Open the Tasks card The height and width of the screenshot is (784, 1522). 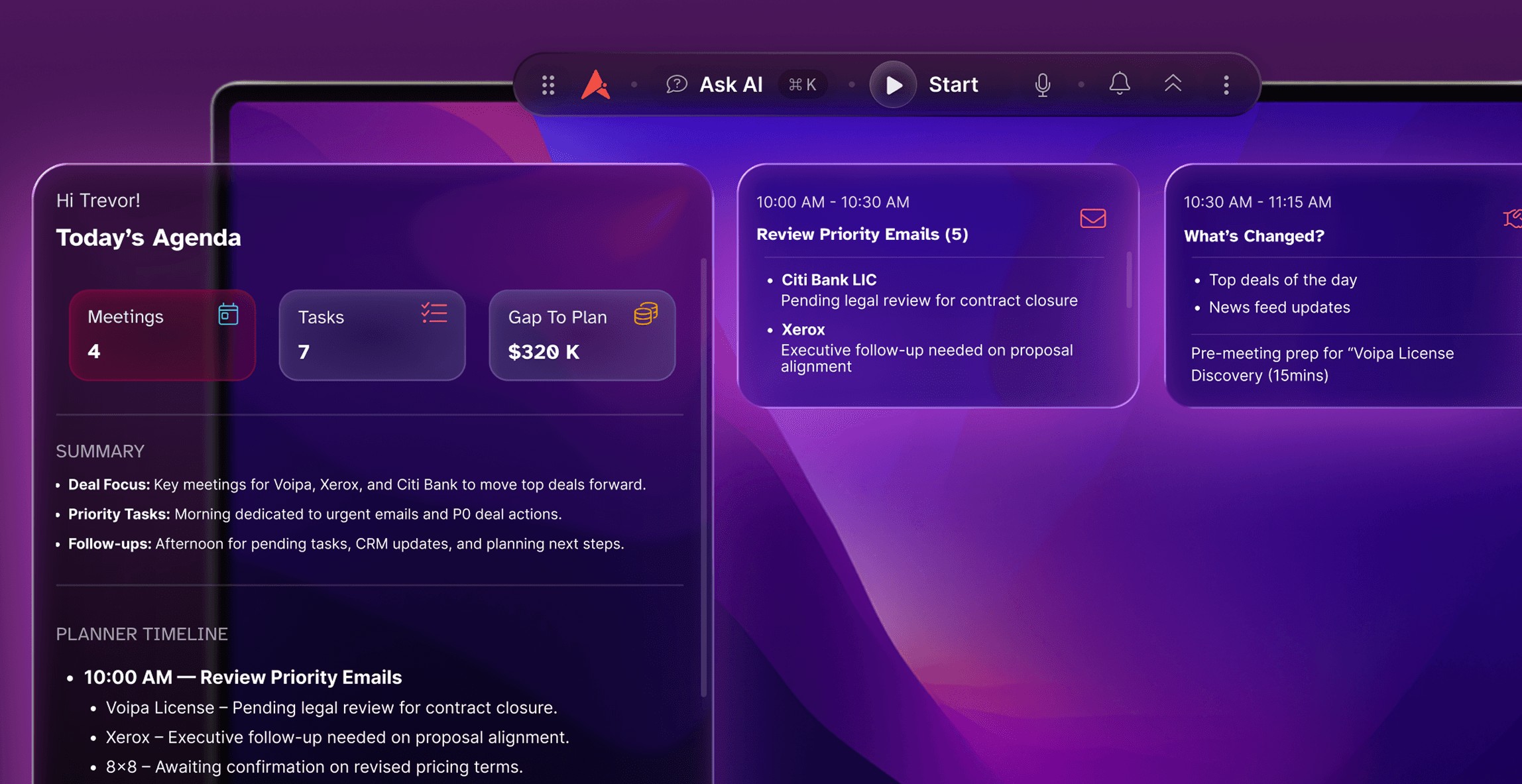[x=372, y=335]
